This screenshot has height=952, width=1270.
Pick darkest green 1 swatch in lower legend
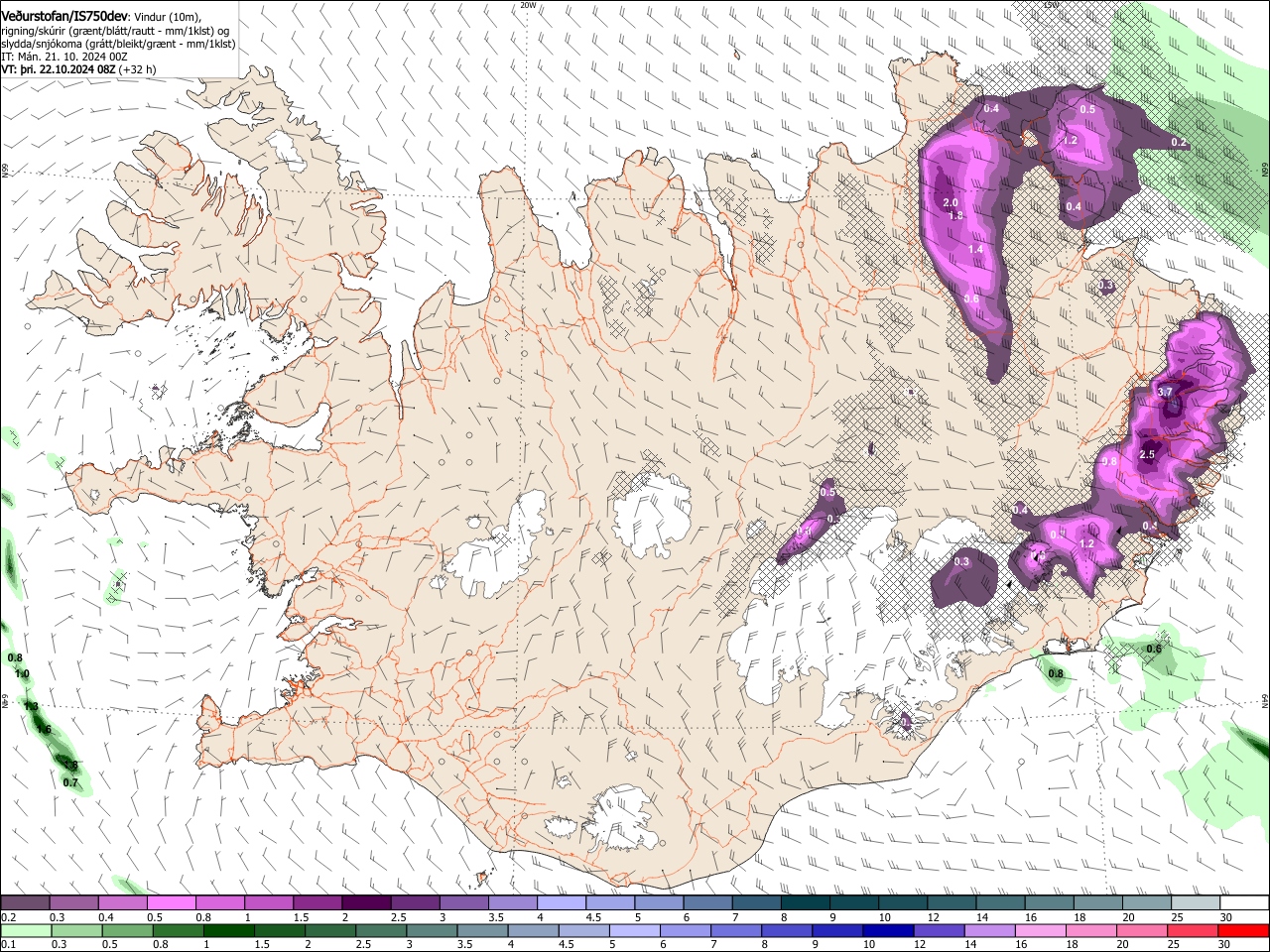(x=228, y=930)
